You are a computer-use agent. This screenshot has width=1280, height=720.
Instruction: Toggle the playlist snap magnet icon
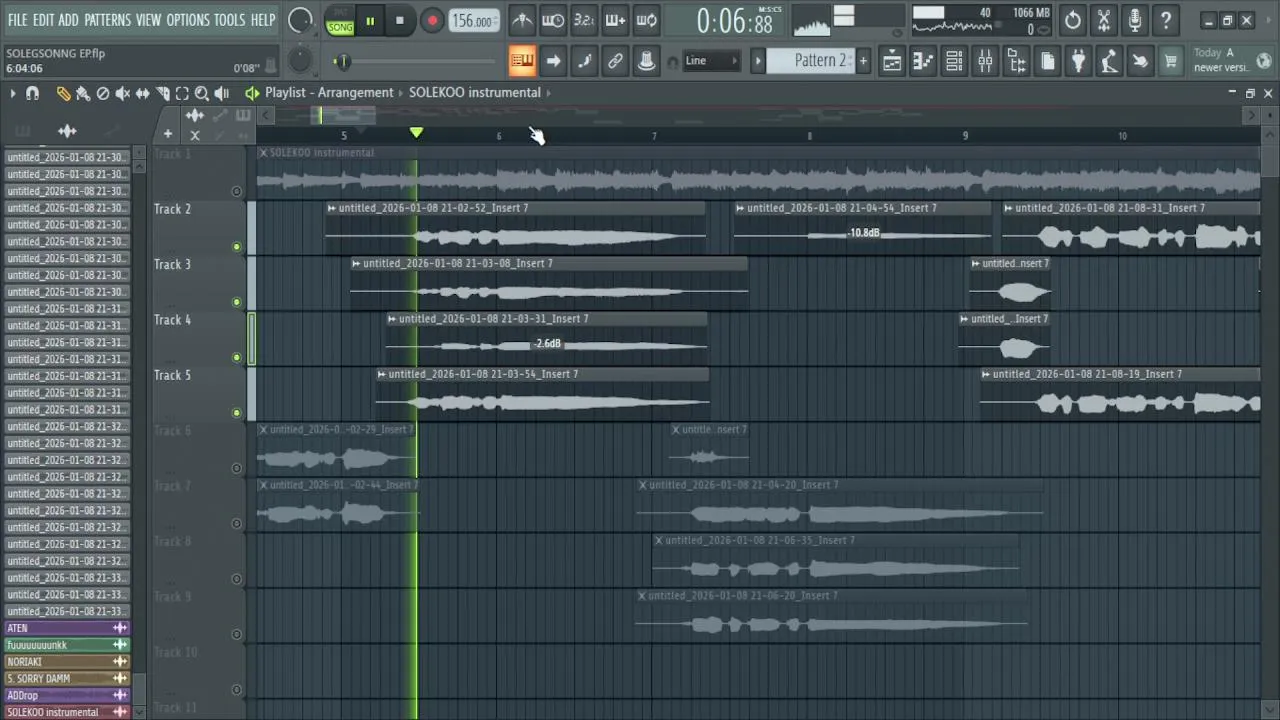[x=32, y=93]
